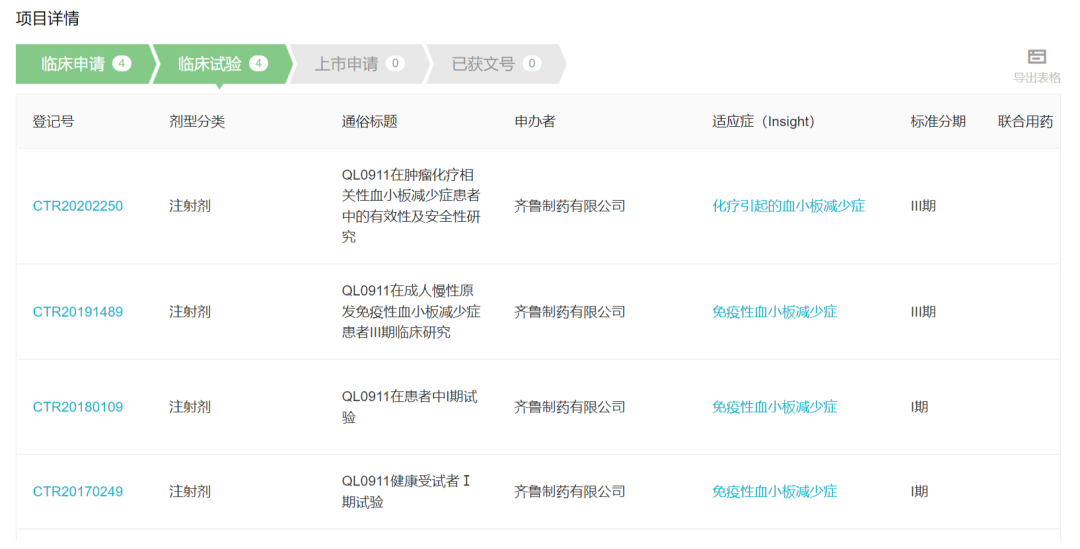Click indication link 化疗引起的血小板减少症
This screenshot has width=1080, height=549.
click(788, 206)
